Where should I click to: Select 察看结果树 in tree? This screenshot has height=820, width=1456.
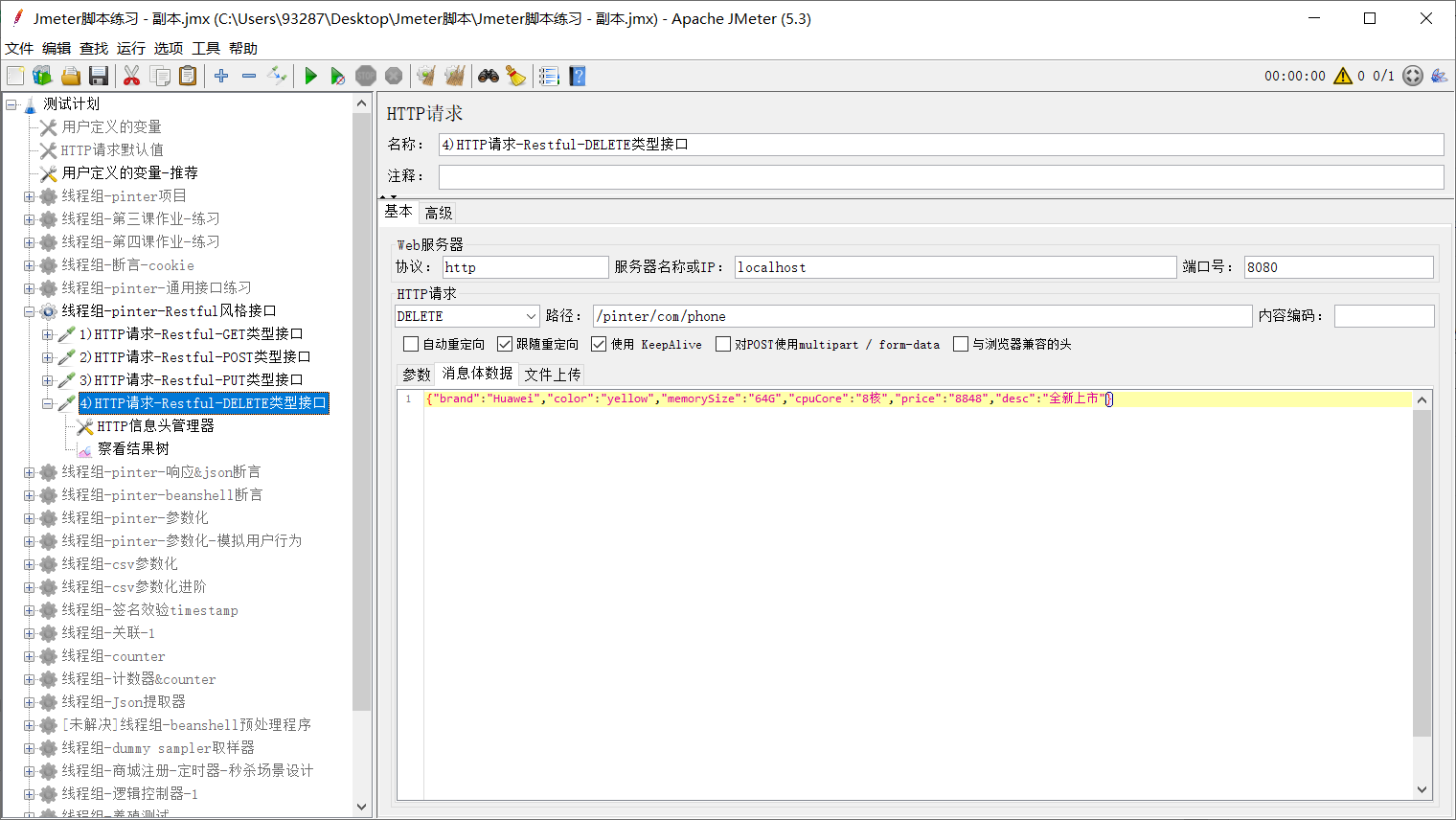click(x=133, y=449)
